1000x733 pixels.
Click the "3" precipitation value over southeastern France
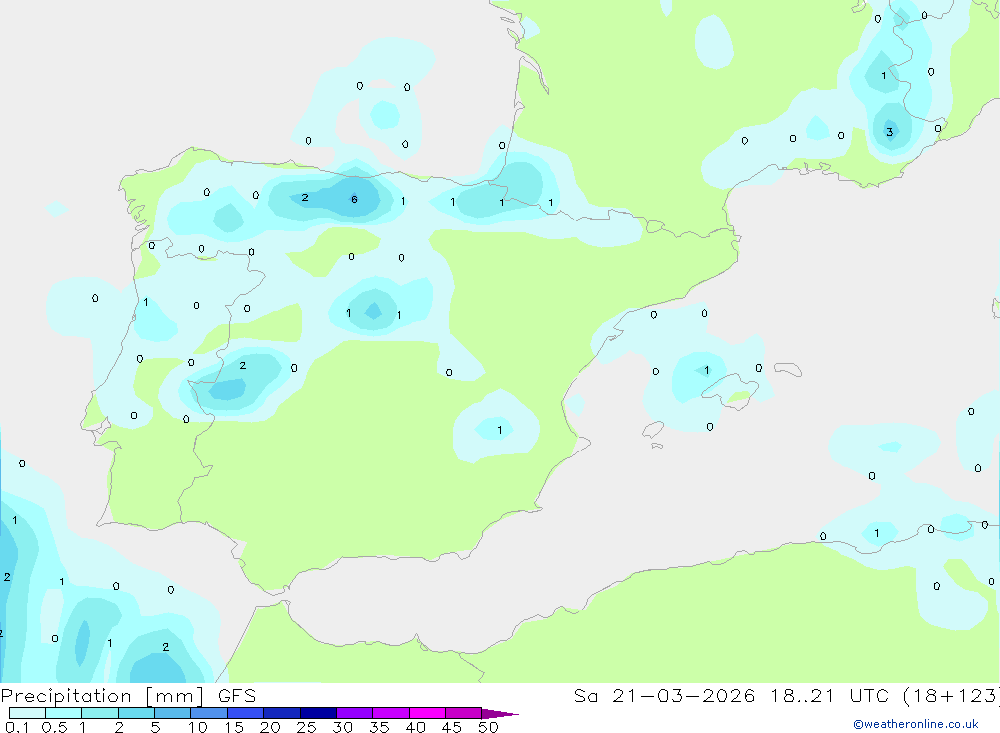point(890,132)
